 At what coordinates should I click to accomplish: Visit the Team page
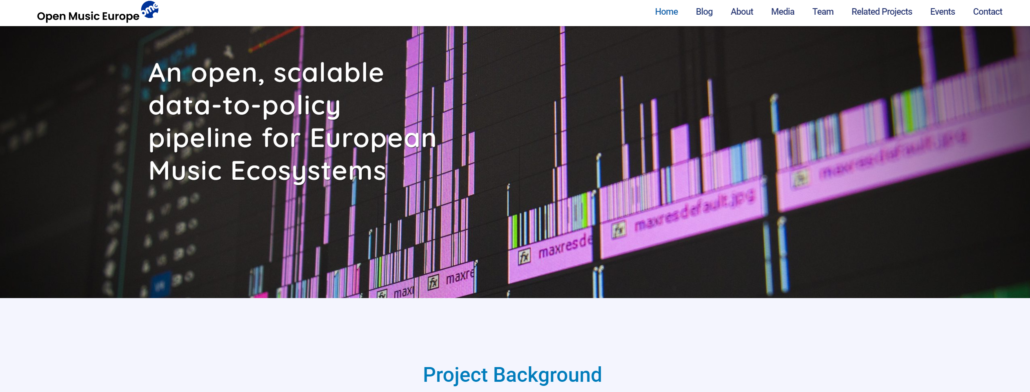click(x=822, y=12)
